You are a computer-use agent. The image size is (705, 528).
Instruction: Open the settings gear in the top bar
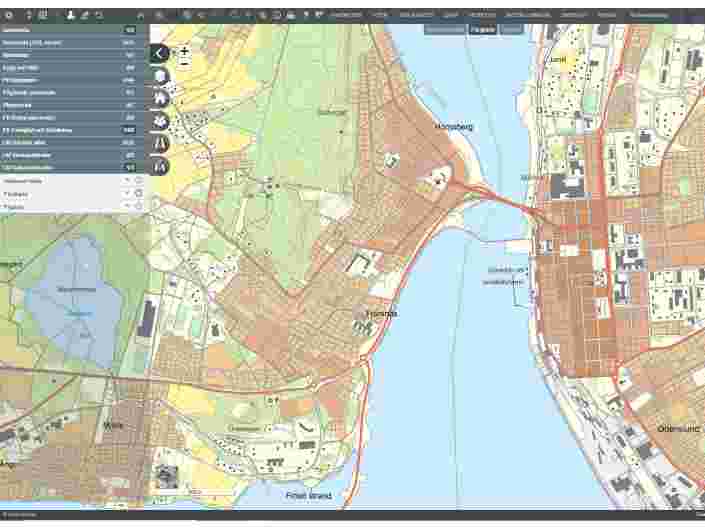[x=9, y=16]
